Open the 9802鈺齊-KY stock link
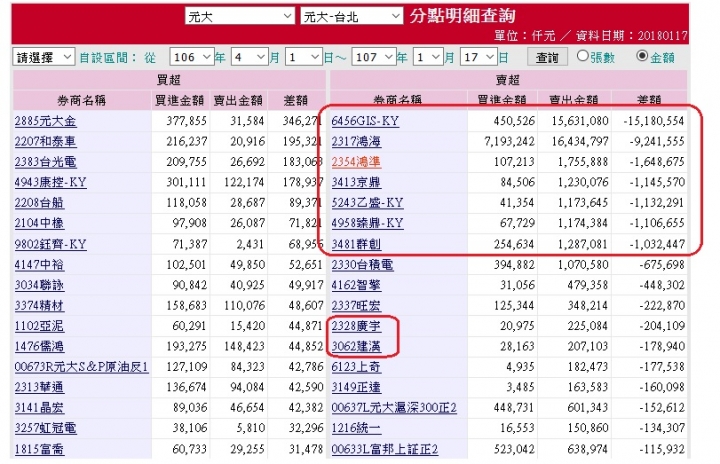 (x=50, y=244)
